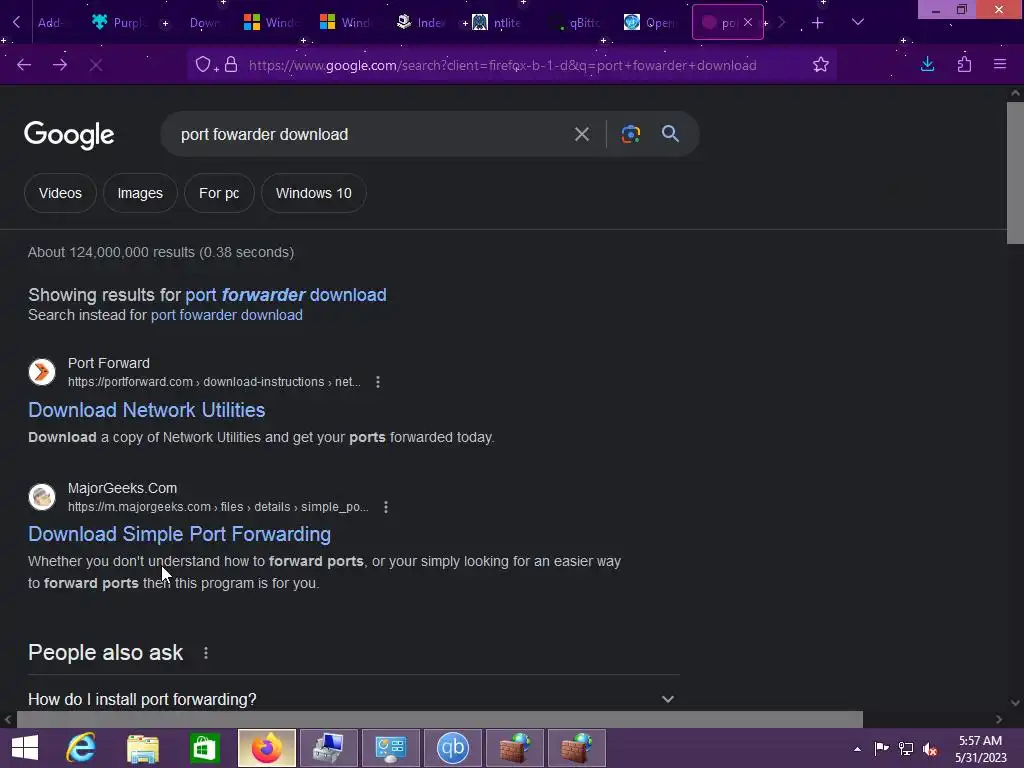The image size is (1024, 768).
Task: Open a new tab with plus button
Action: click(x=818, y=23)
